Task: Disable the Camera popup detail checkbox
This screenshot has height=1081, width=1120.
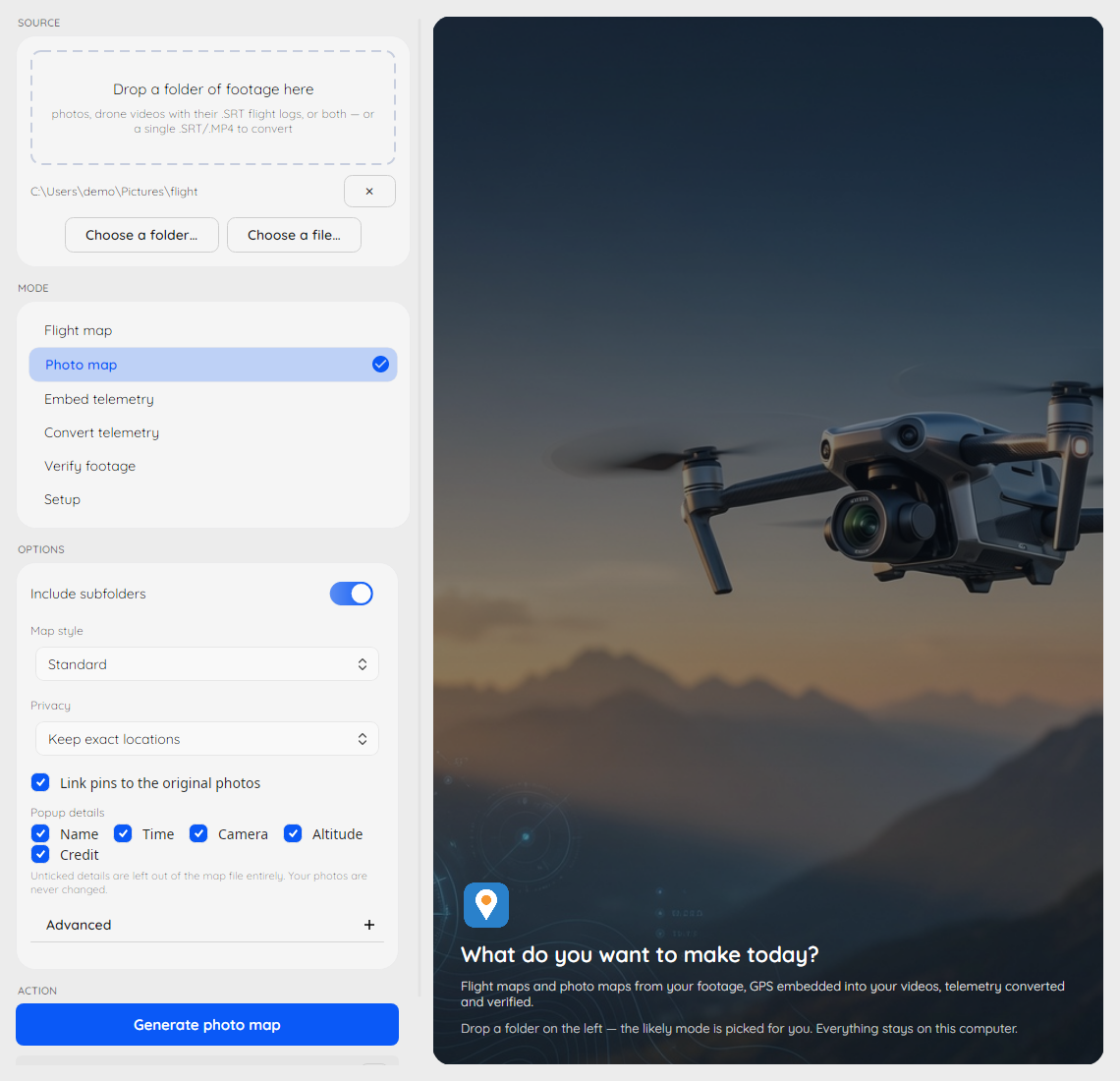Action: click(x=198, y=833)
